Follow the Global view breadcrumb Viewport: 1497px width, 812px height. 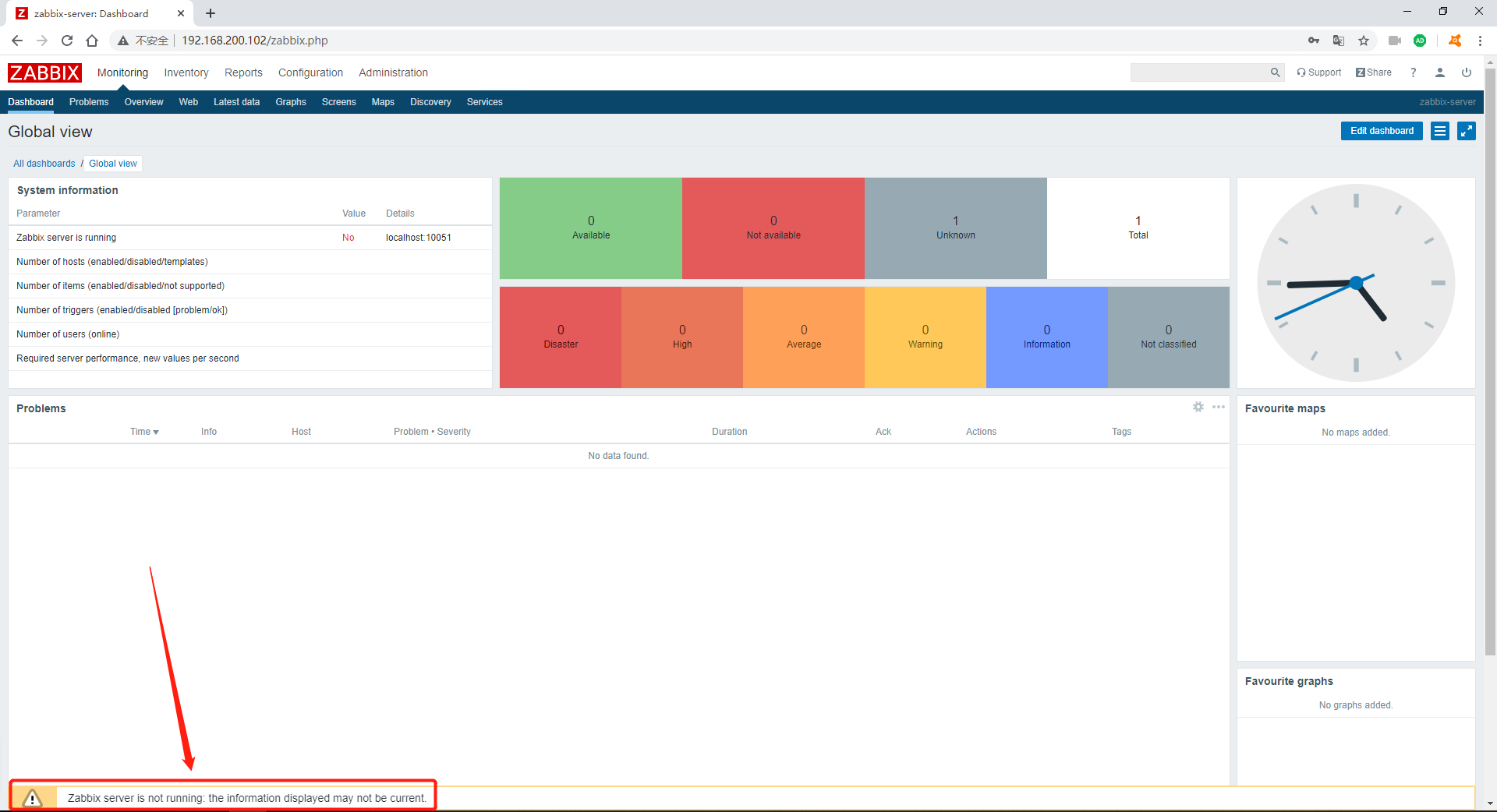[113, 164]
